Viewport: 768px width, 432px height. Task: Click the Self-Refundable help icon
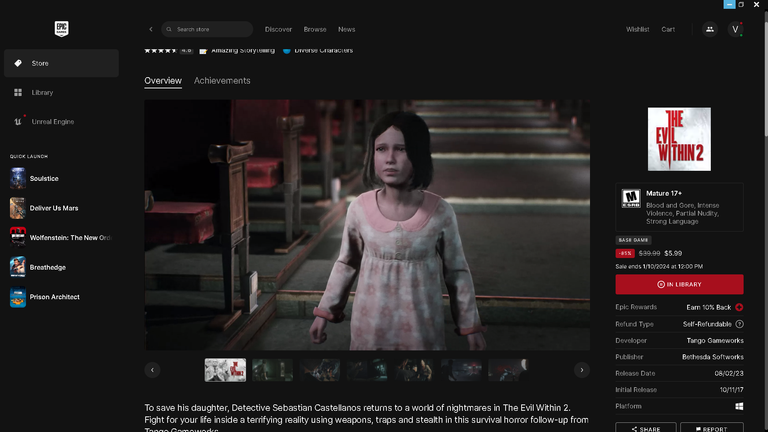pos(740,324)
